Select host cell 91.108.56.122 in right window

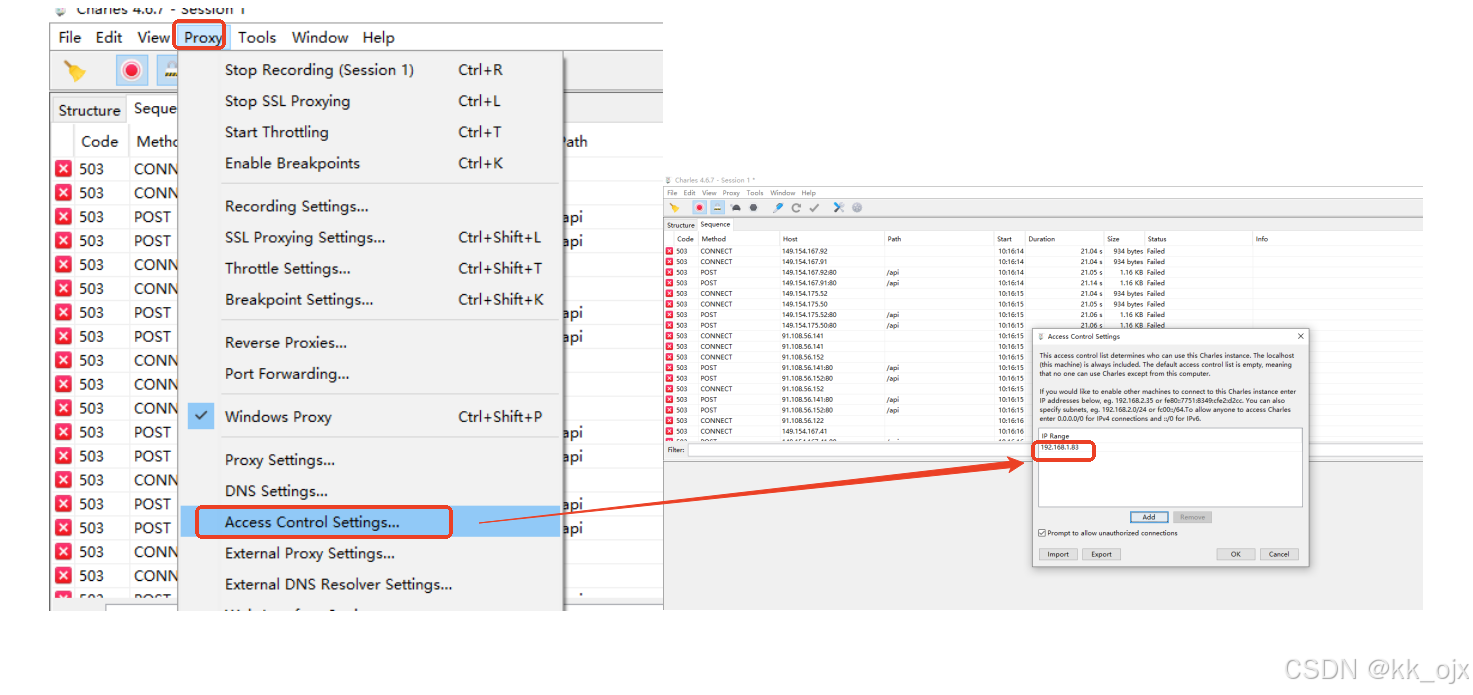tap(805, 420)
